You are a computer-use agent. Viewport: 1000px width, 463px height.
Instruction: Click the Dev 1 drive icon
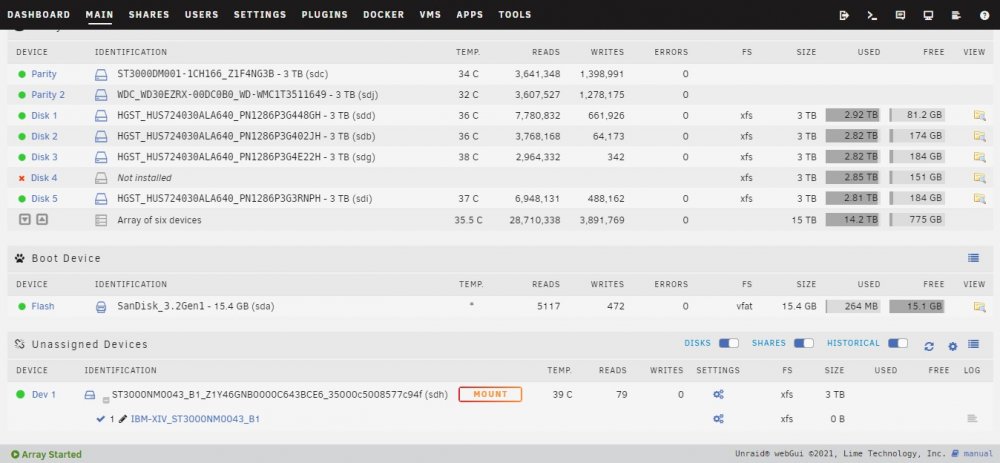(x=90, y=395)
